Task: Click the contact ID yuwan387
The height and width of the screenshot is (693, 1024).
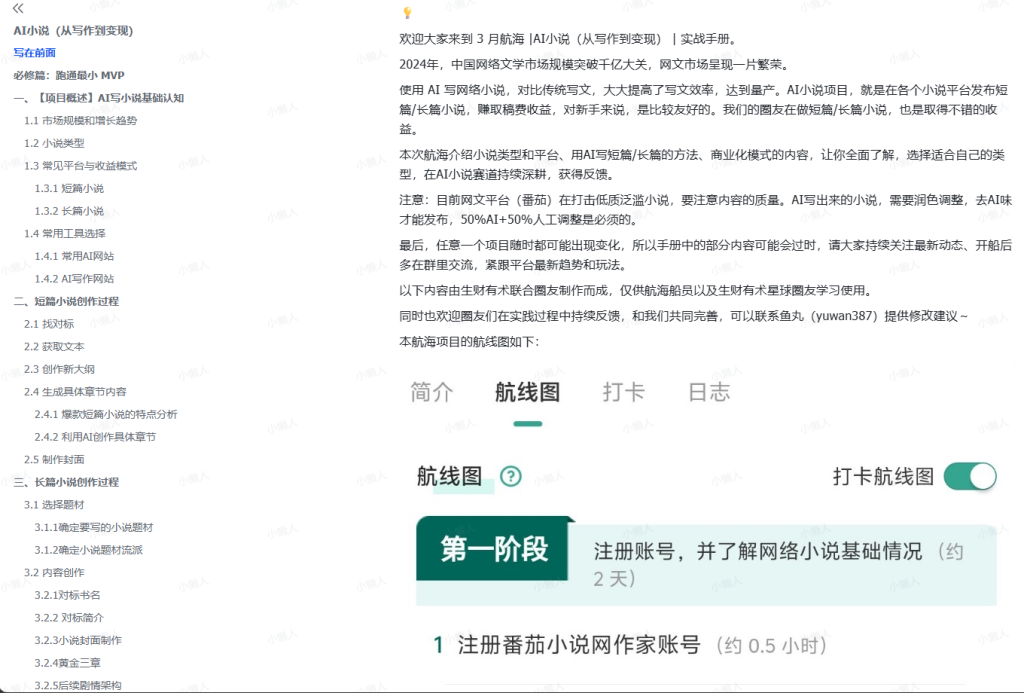Action: click(x=843, y=316)
